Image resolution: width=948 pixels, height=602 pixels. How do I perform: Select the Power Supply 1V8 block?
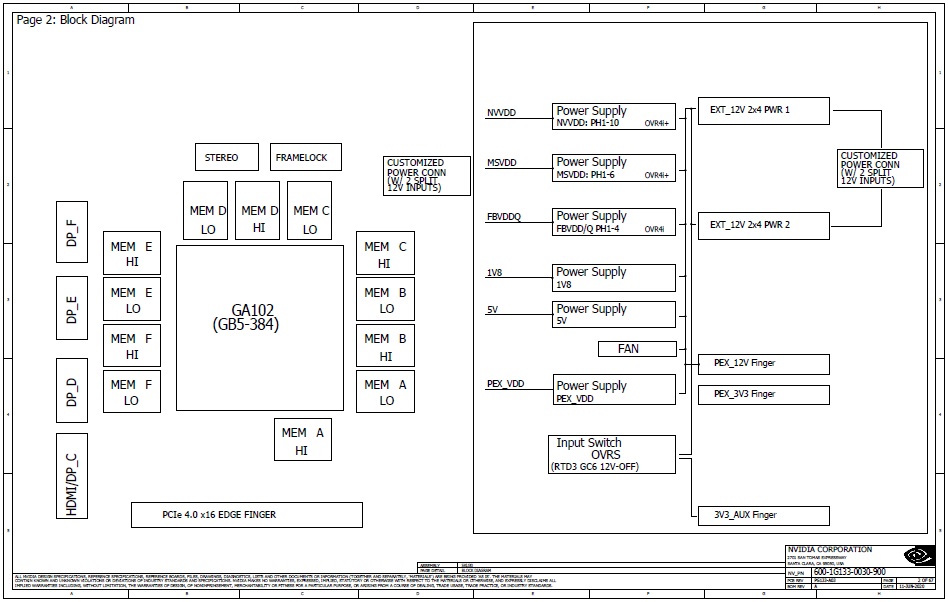[x=614, y=278]
